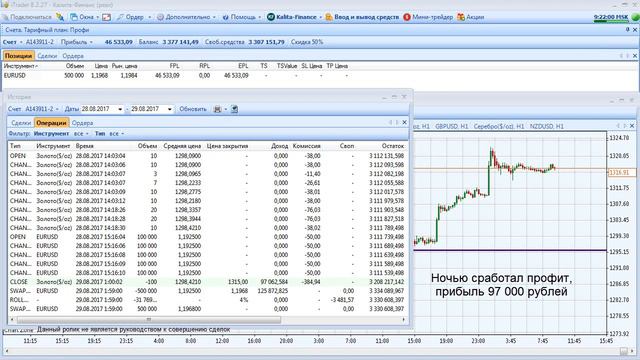This screenshot has height=360, width=640.
Task: Click the Обновить refresh button
Action: pos(193,109)
